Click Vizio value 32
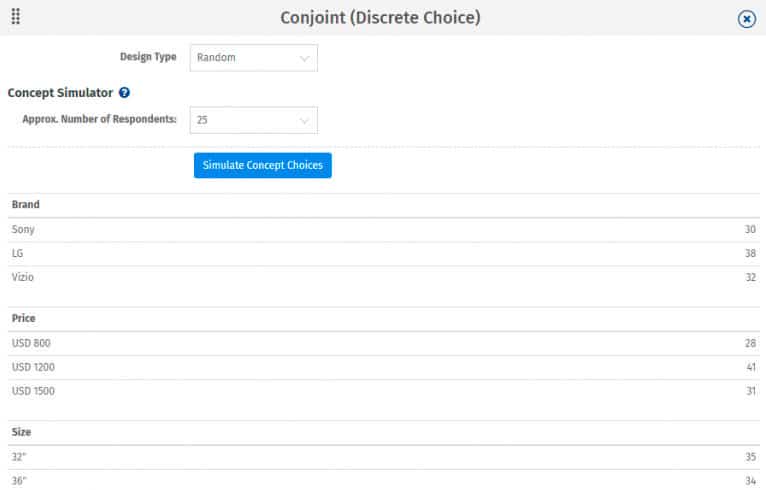The width and height of the screenshot is (766, 490). pos(750,277)
